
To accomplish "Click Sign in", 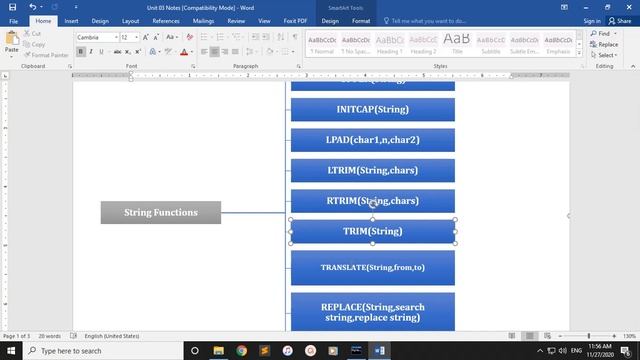I will click(x=592, y=21).
